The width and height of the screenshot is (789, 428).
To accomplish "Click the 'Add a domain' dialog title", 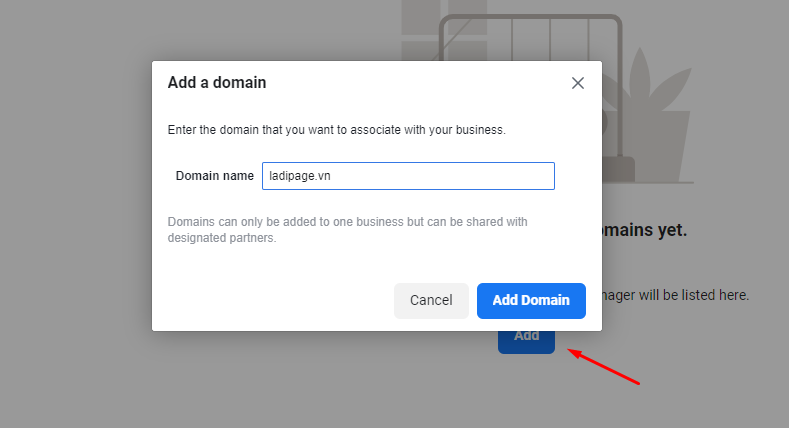I will click(217, 83).
